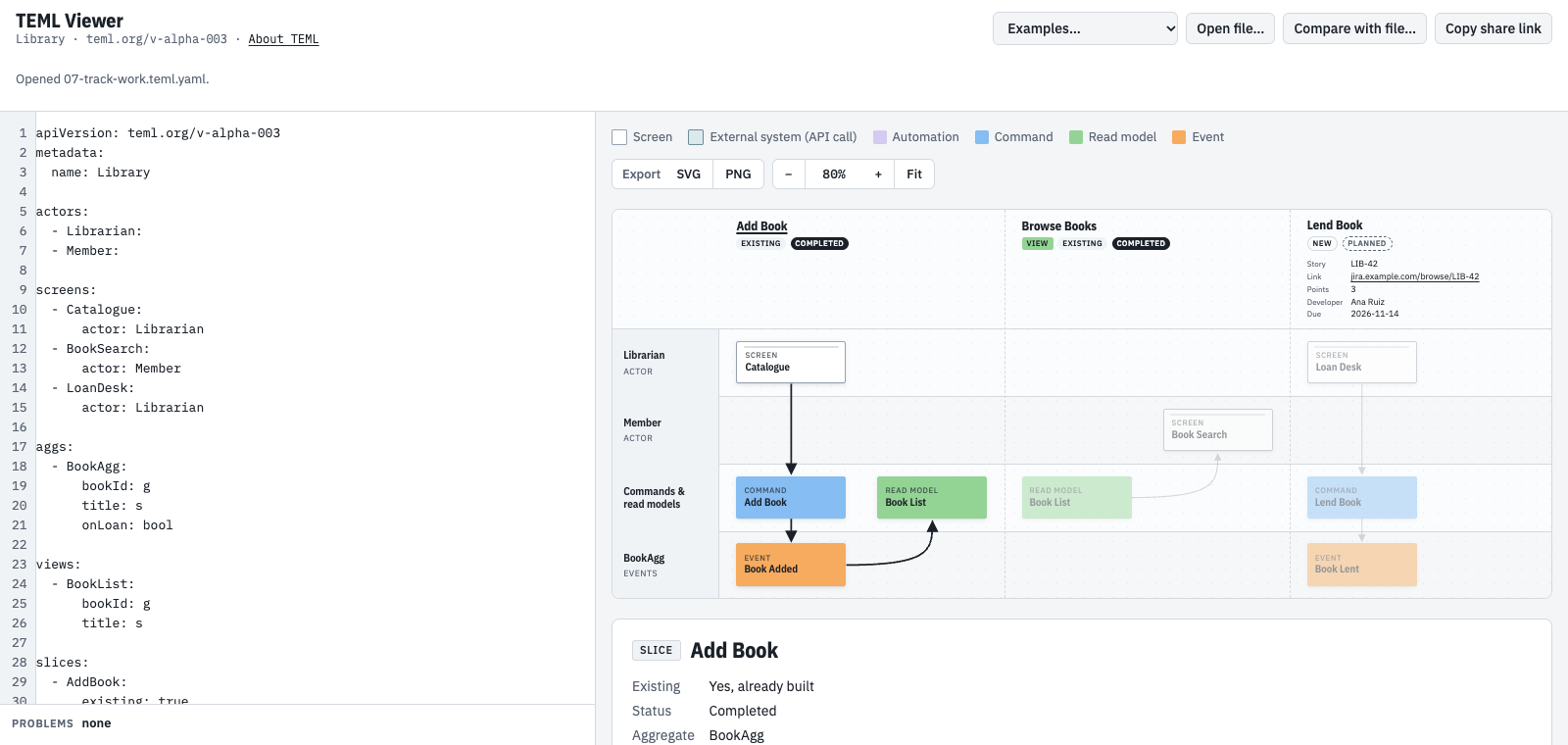Click the NEW badge under Lend Book
1568x745 pixels.
(1322, 244)
